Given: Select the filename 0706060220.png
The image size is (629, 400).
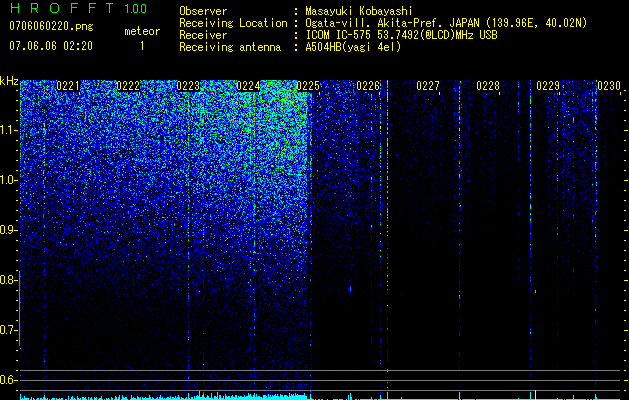Looking at the screenshot, I should [x=51, y=26].
